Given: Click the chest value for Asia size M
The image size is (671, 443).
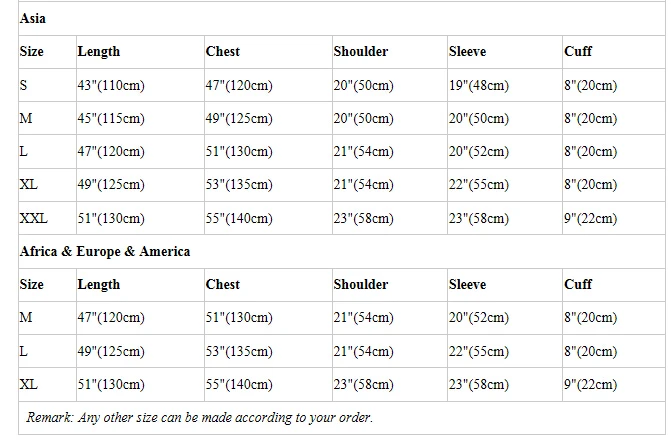Looking at the screenshot, I should pos(239,118).
